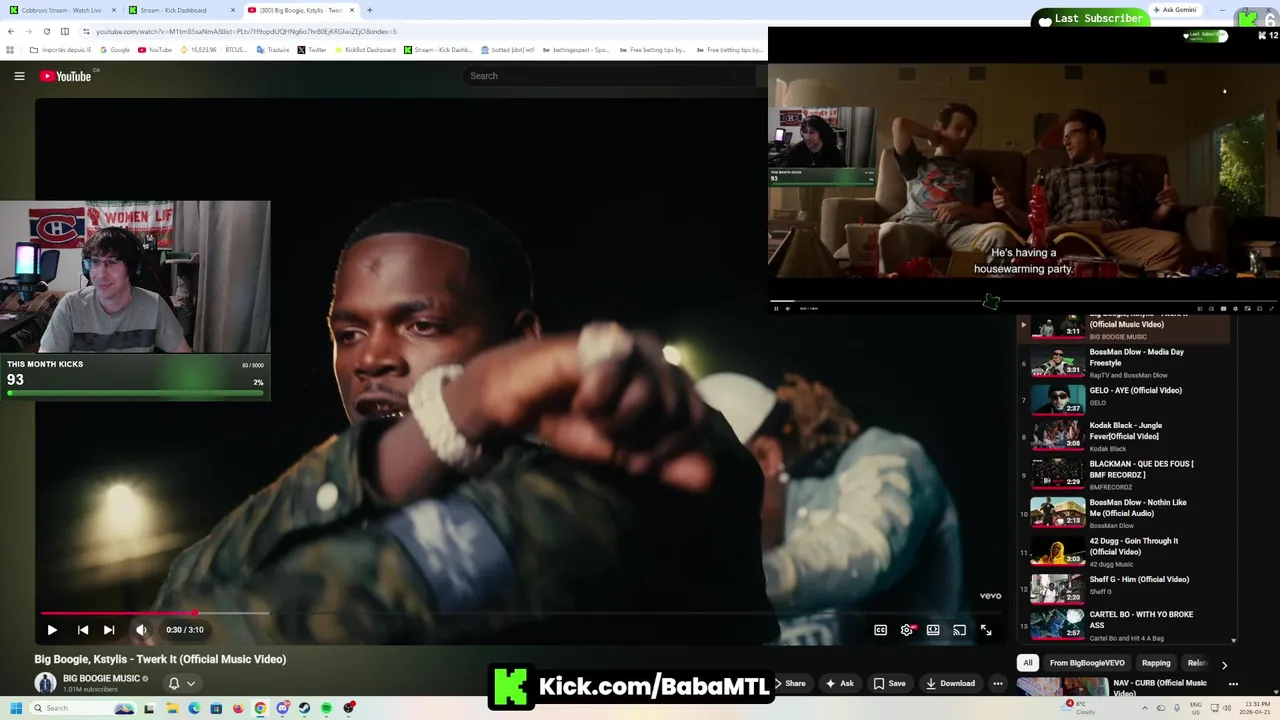Open the YouTube hamburger guide menu

(19, 76)
